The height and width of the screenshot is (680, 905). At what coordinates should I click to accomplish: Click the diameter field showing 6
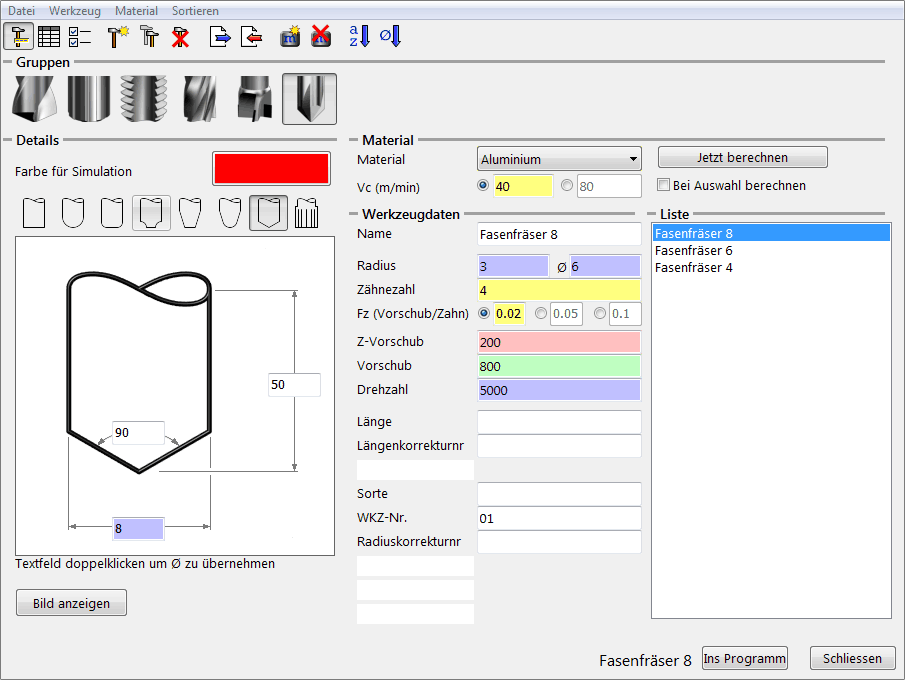[x=605, y=266]
